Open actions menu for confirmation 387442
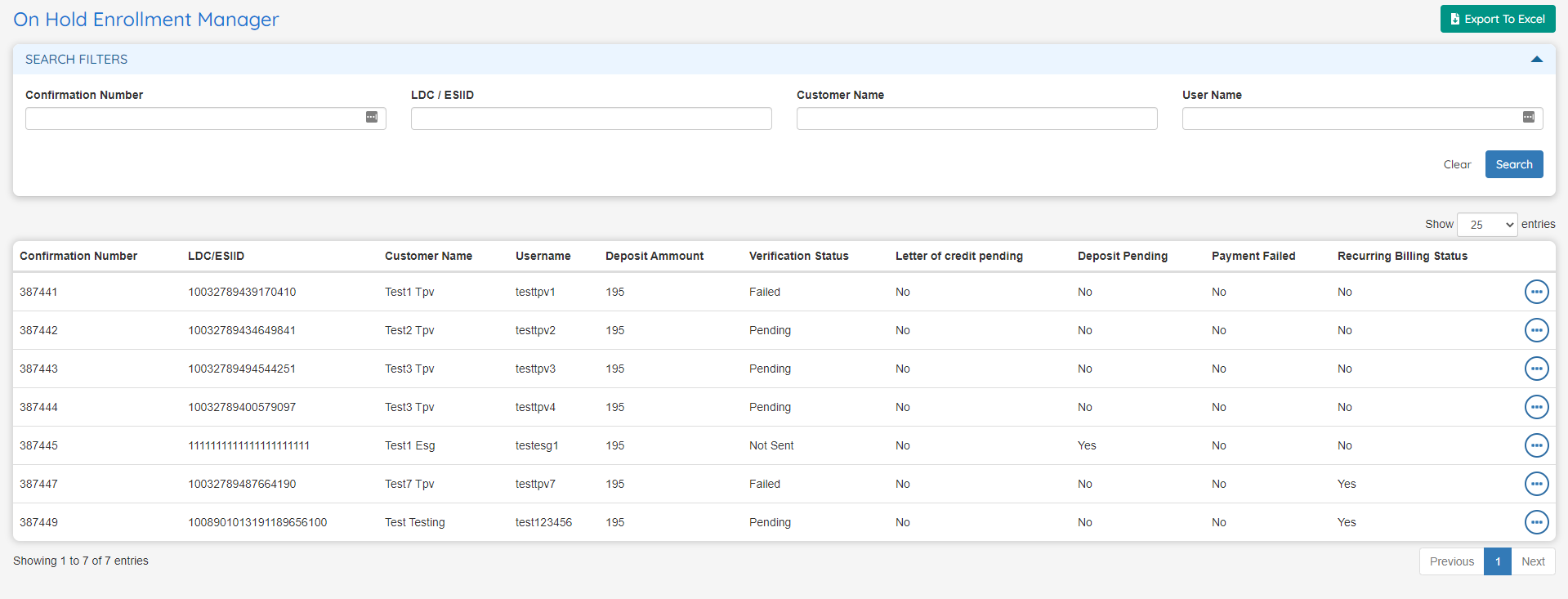The image size is (1568, 599). 1536,330
